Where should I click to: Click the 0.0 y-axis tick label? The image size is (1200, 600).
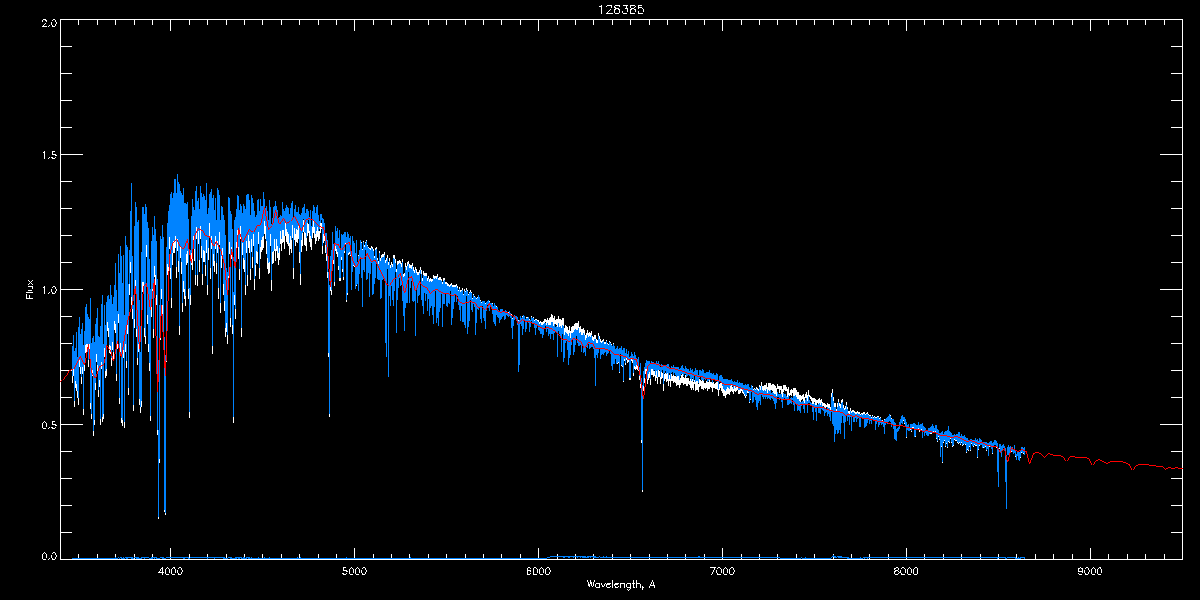49,557
